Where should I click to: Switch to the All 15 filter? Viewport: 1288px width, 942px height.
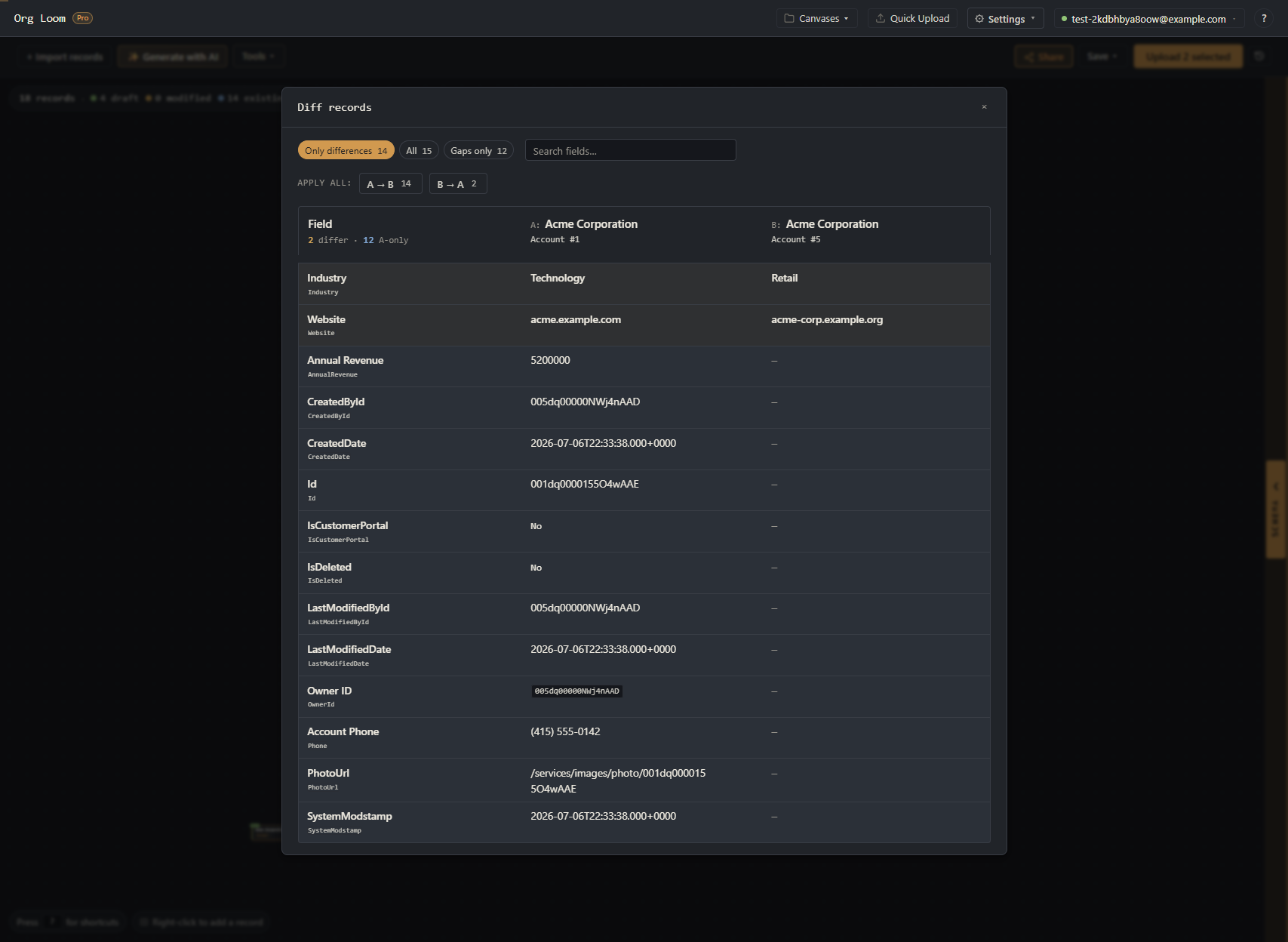coord(419,151)
